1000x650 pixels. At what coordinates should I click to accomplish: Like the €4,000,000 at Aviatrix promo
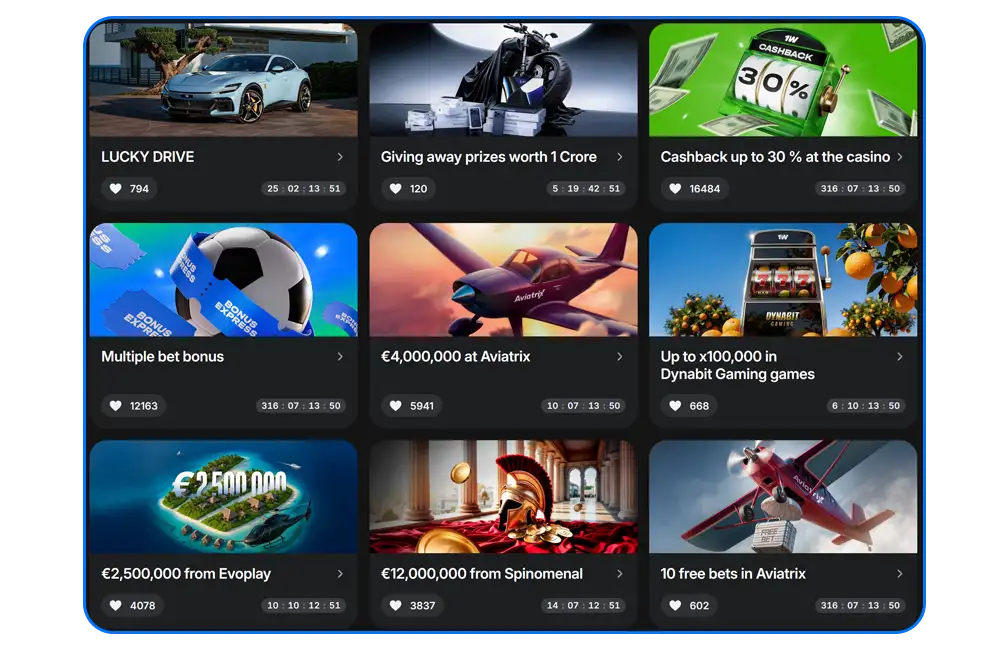(x=395, y=406)
